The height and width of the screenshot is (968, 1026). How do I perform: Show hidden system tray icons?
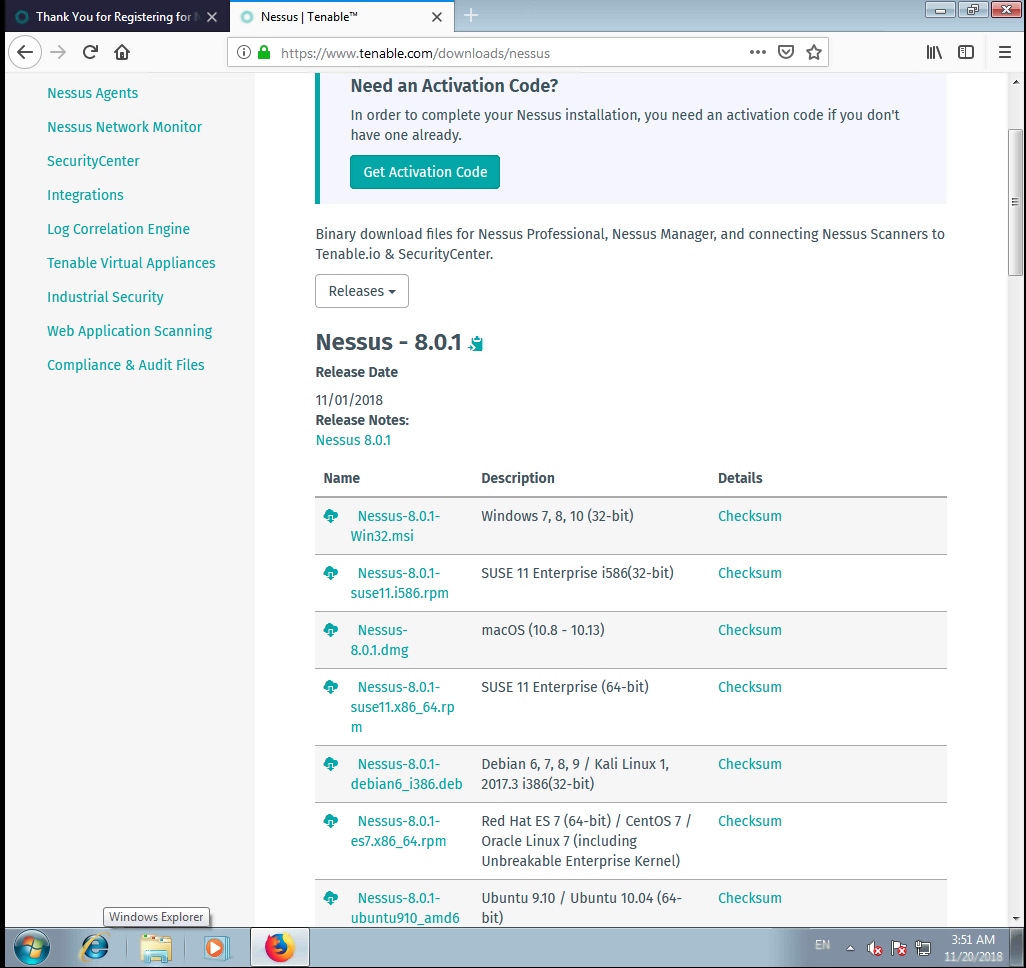850,947
